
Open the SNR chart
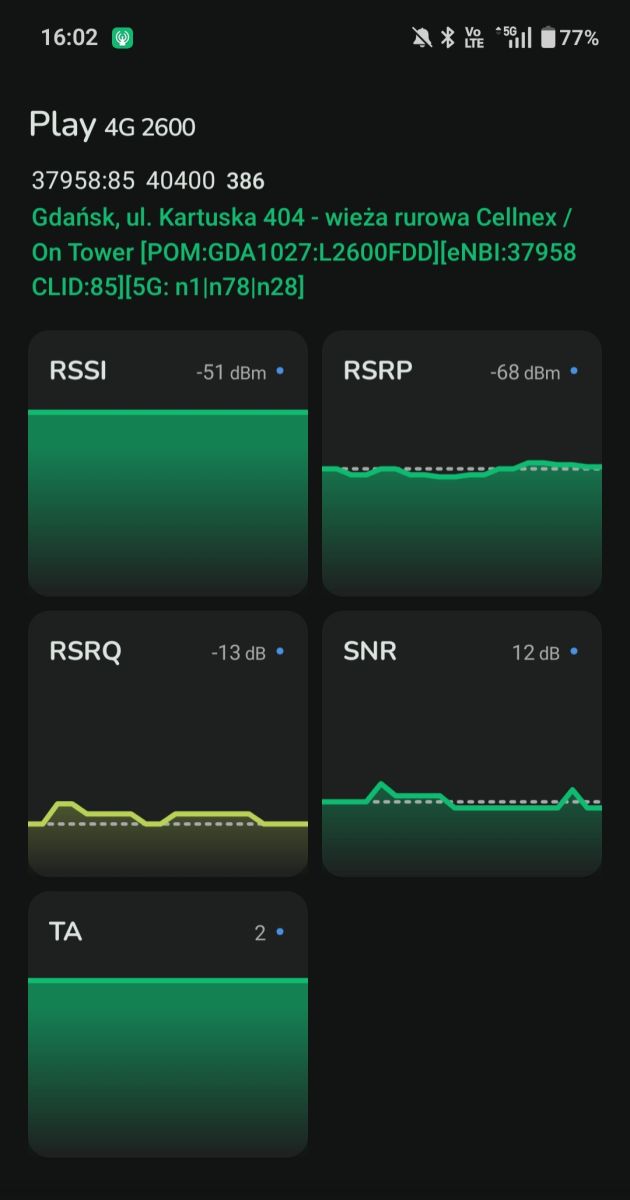pos(462,744)
